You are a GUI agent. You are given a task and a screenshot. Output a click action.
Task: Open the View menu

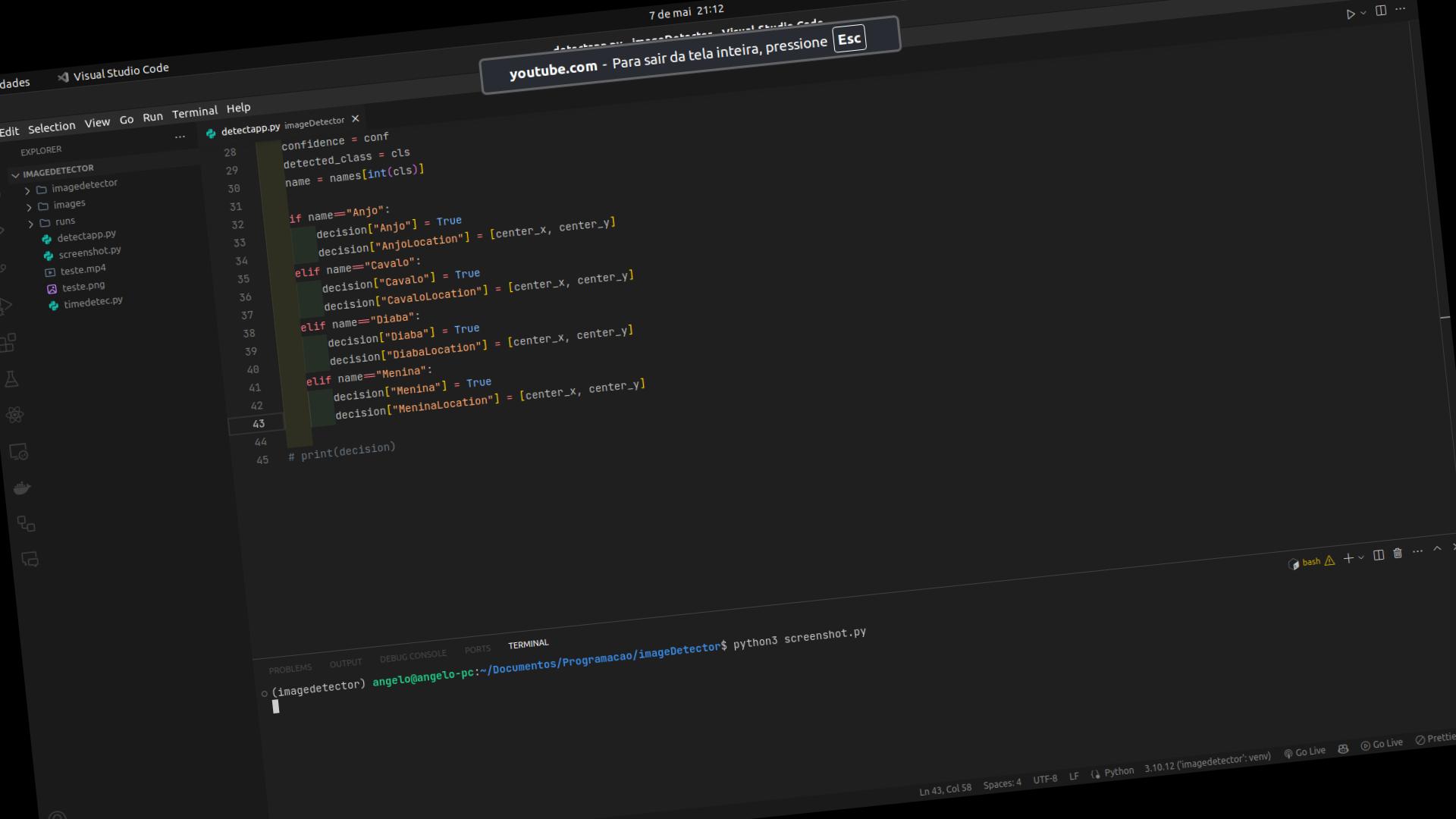coord(97,123)
